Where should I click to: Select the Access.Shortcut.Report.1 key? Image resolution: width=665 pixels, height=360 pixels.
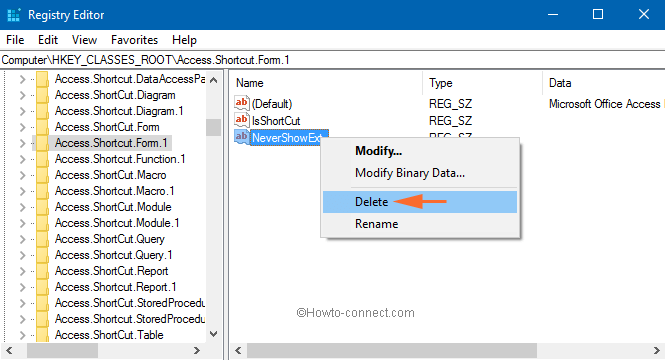[x=115, y=287]
